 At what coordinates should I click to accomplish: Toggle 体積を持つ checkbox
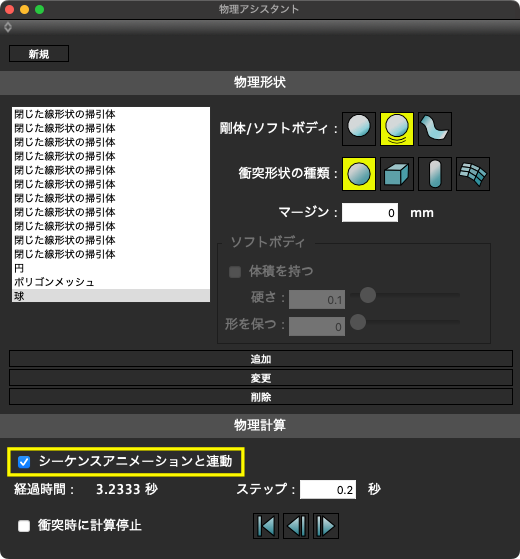[x=235, y=272]
